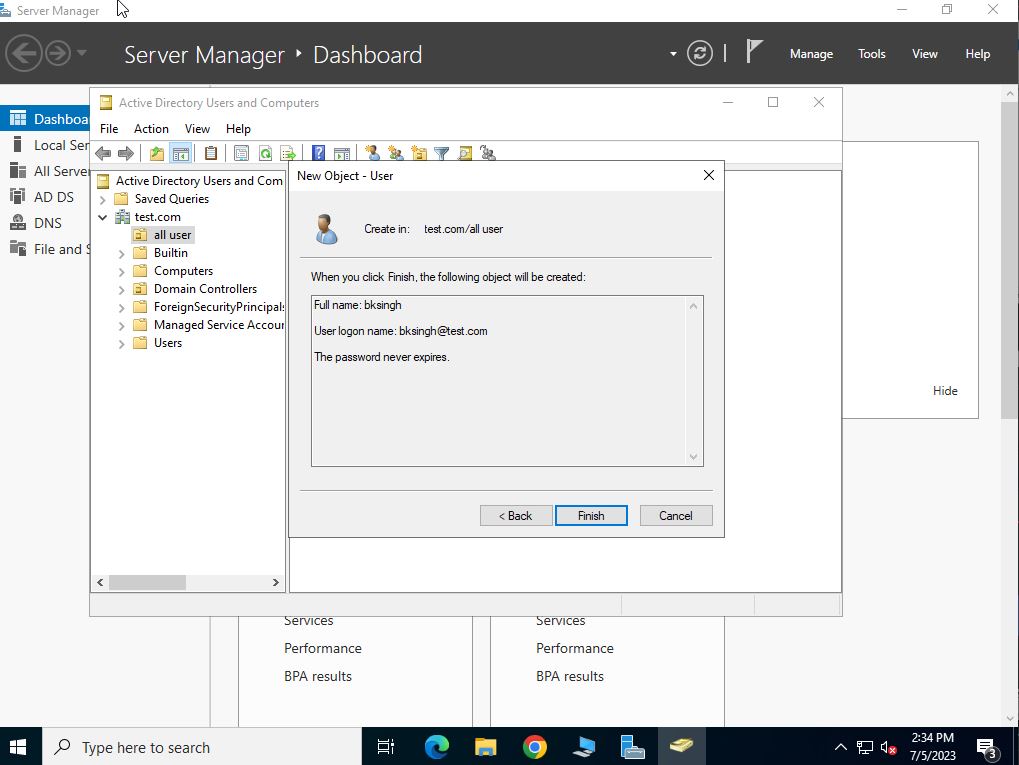
Task: Open Server Manager Help menu
Action: [x=977, y=54]
